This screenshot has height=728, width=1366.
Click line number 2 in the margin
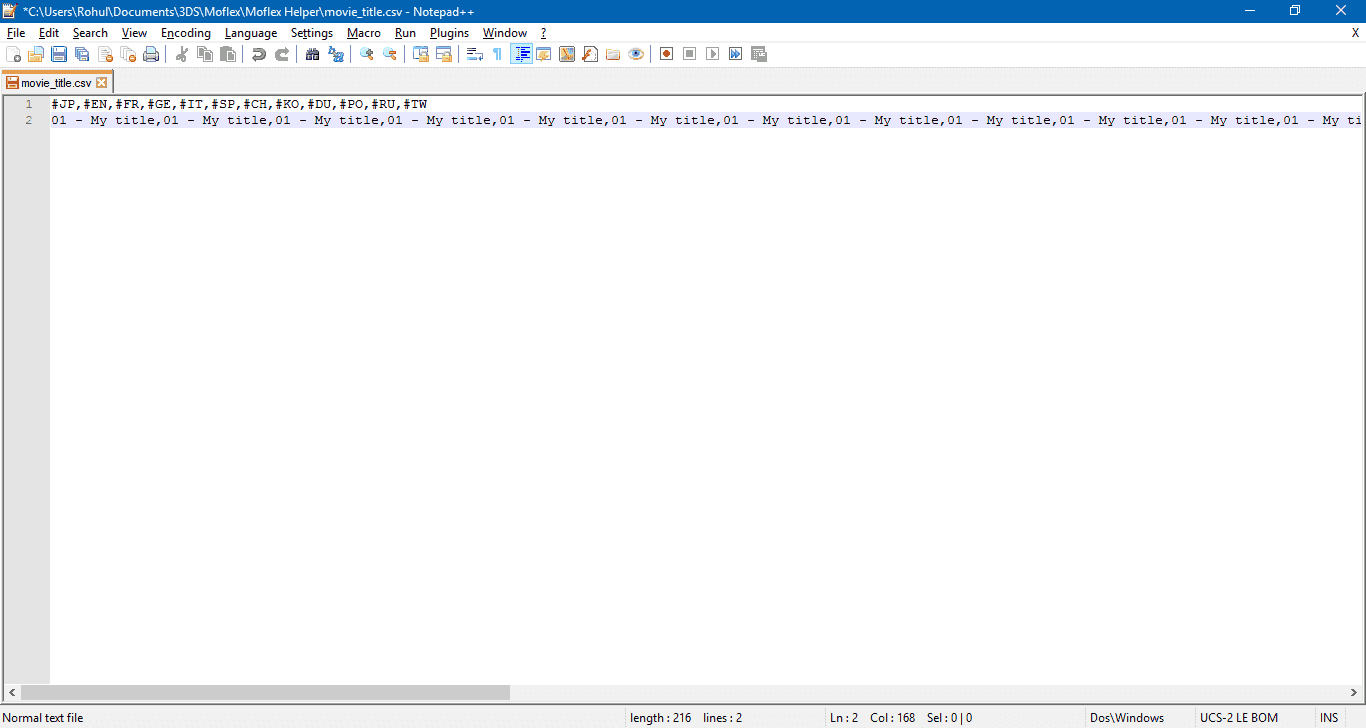point(29,120)
